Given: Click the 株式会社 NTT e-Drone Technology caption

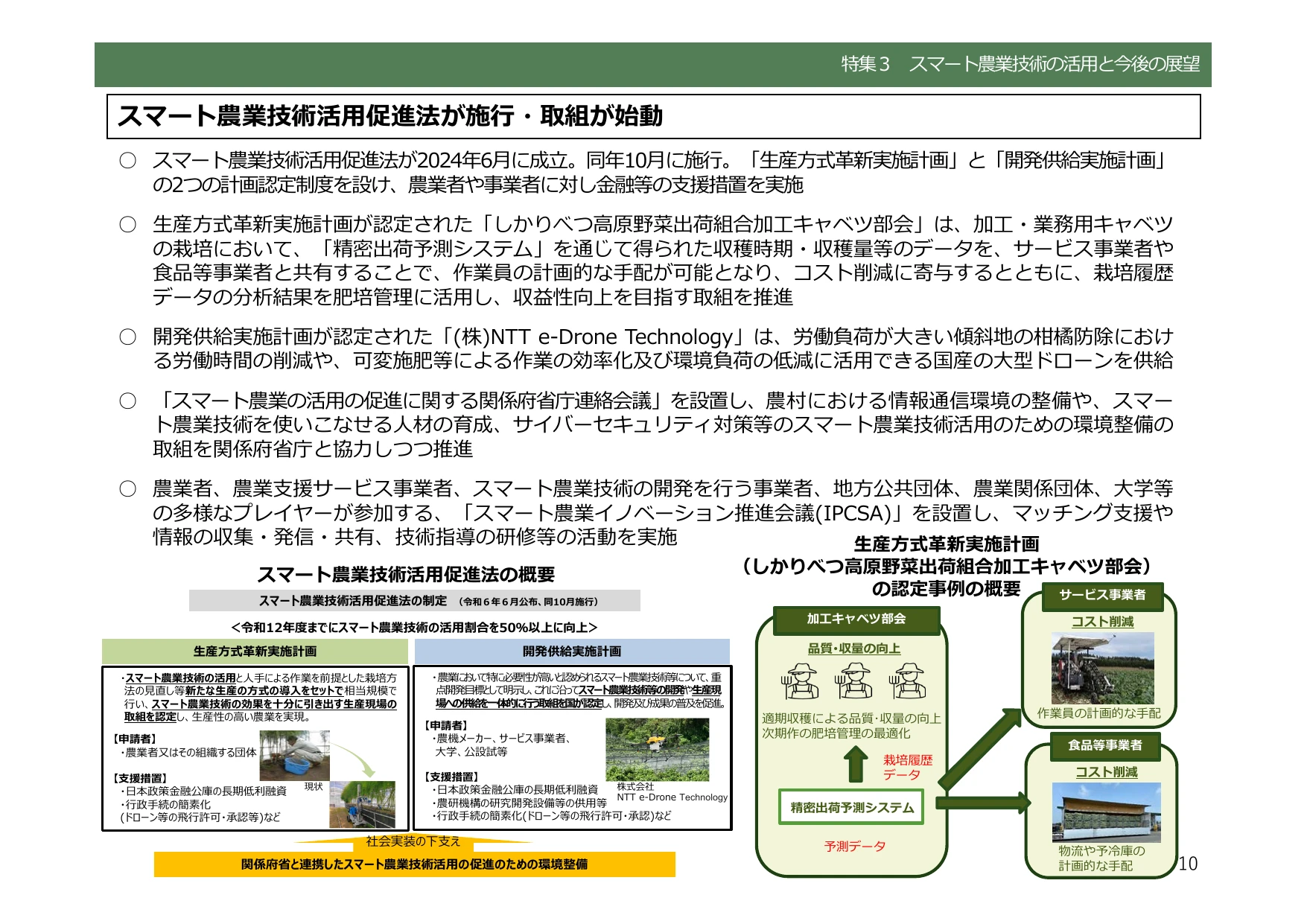Looking at the screenshot, I should (672, 791).
